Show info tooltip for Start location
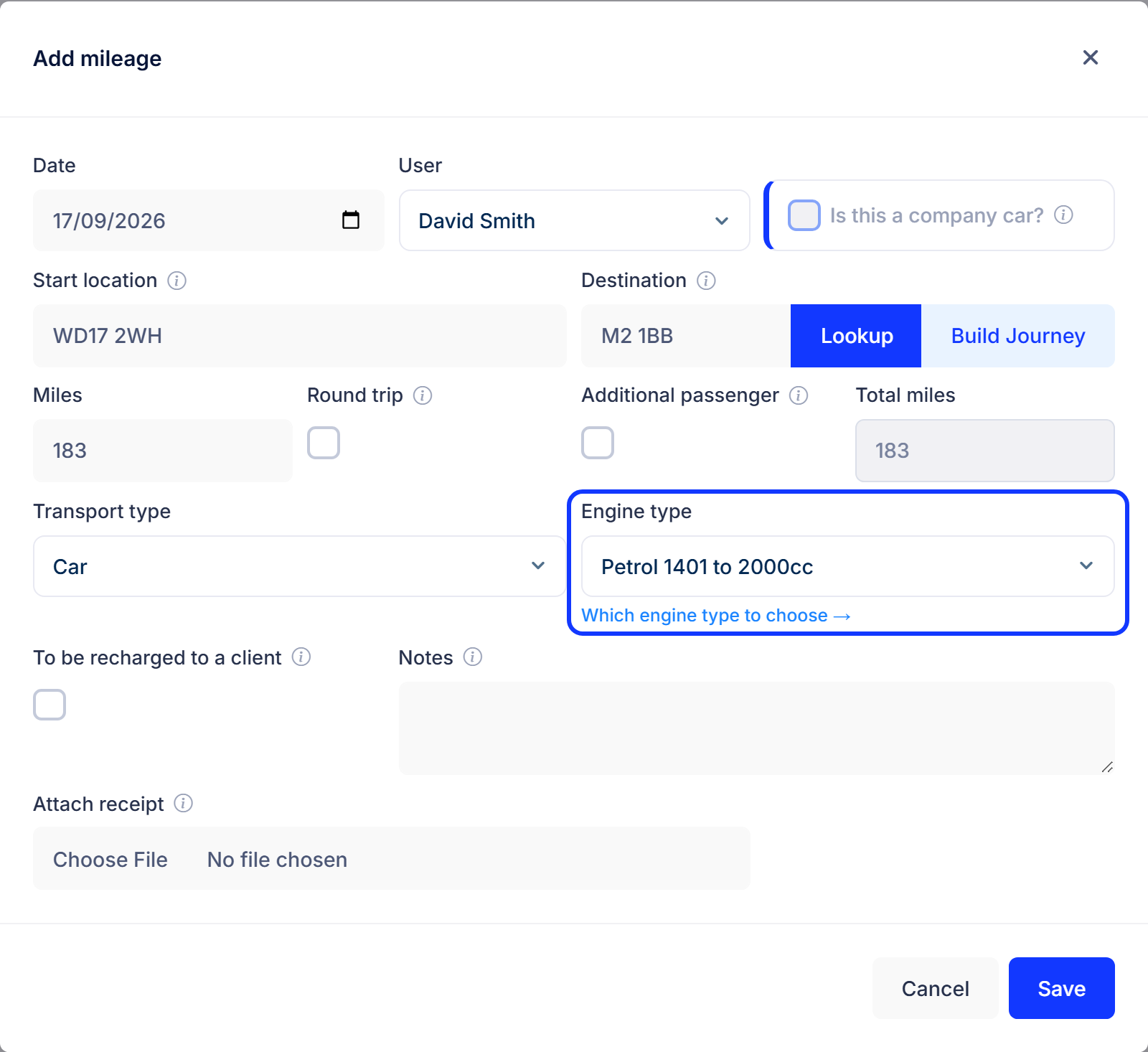This screenshot has width=1148, height=1052. click(x=177, y=281)
